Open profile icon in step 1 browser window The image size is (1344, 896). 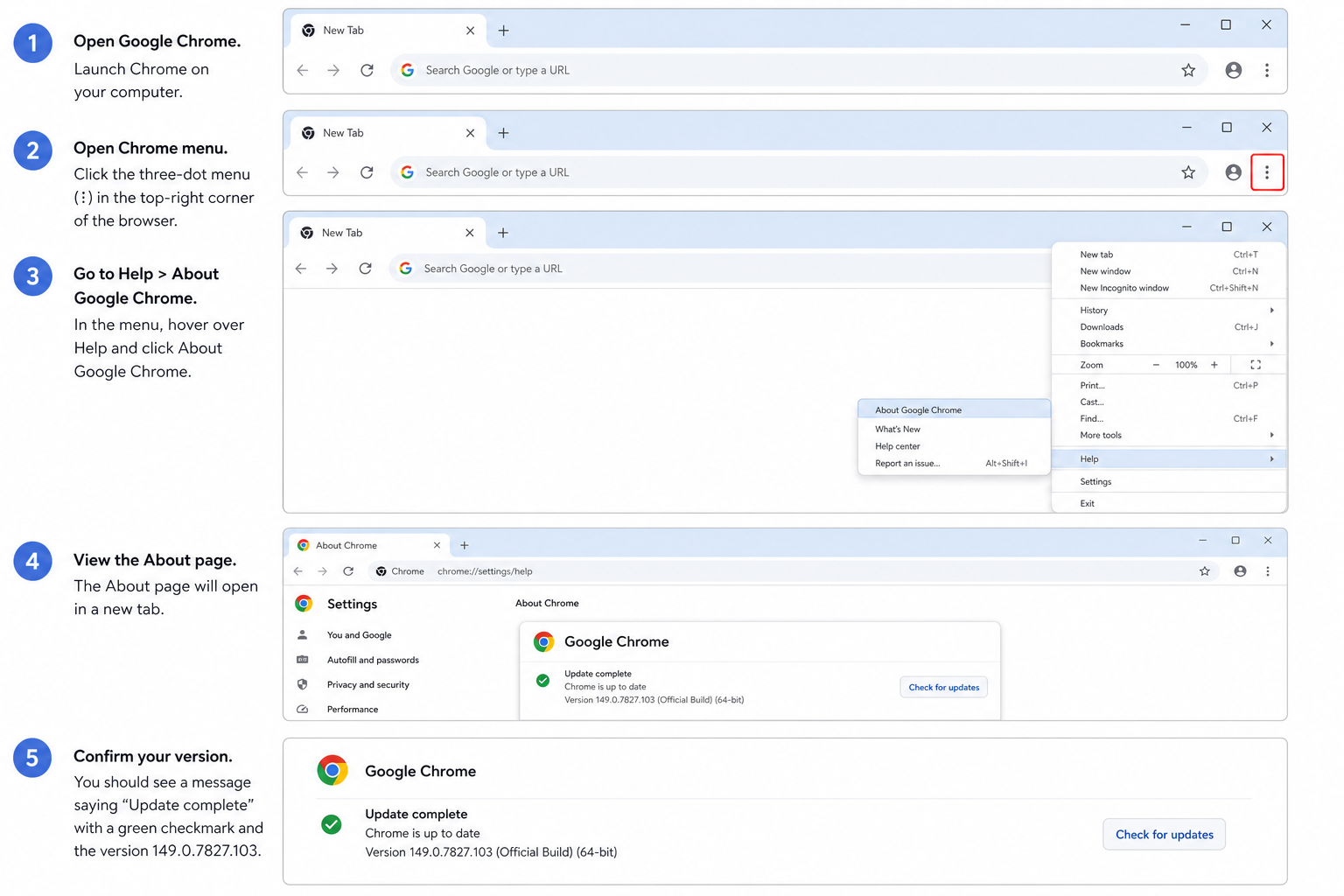tap(1234, 70)
